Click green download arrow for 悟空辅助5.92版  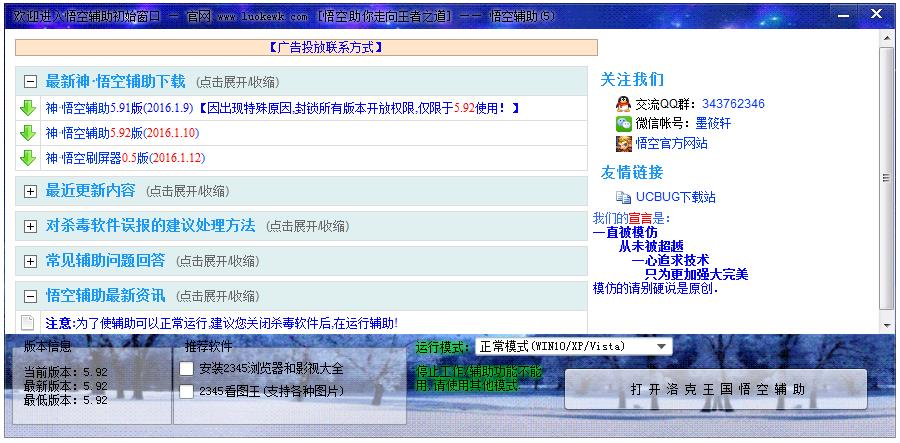click(x=28, y=133)
